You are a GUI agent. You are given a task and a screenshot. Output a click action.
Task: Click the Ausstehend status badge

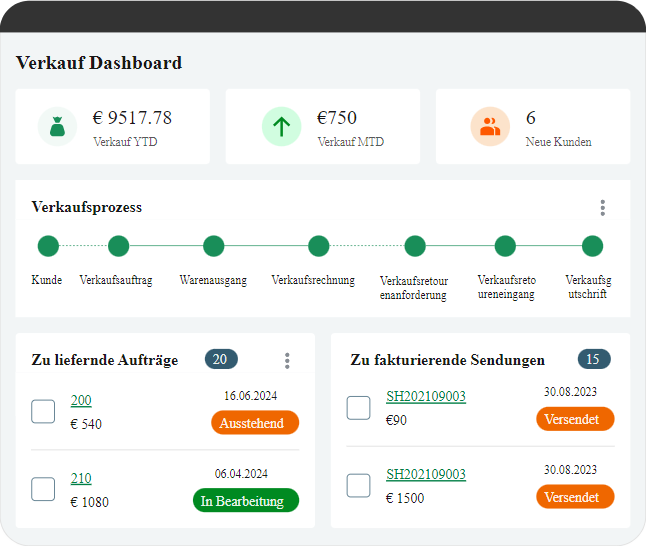click(x=255, y=423)
